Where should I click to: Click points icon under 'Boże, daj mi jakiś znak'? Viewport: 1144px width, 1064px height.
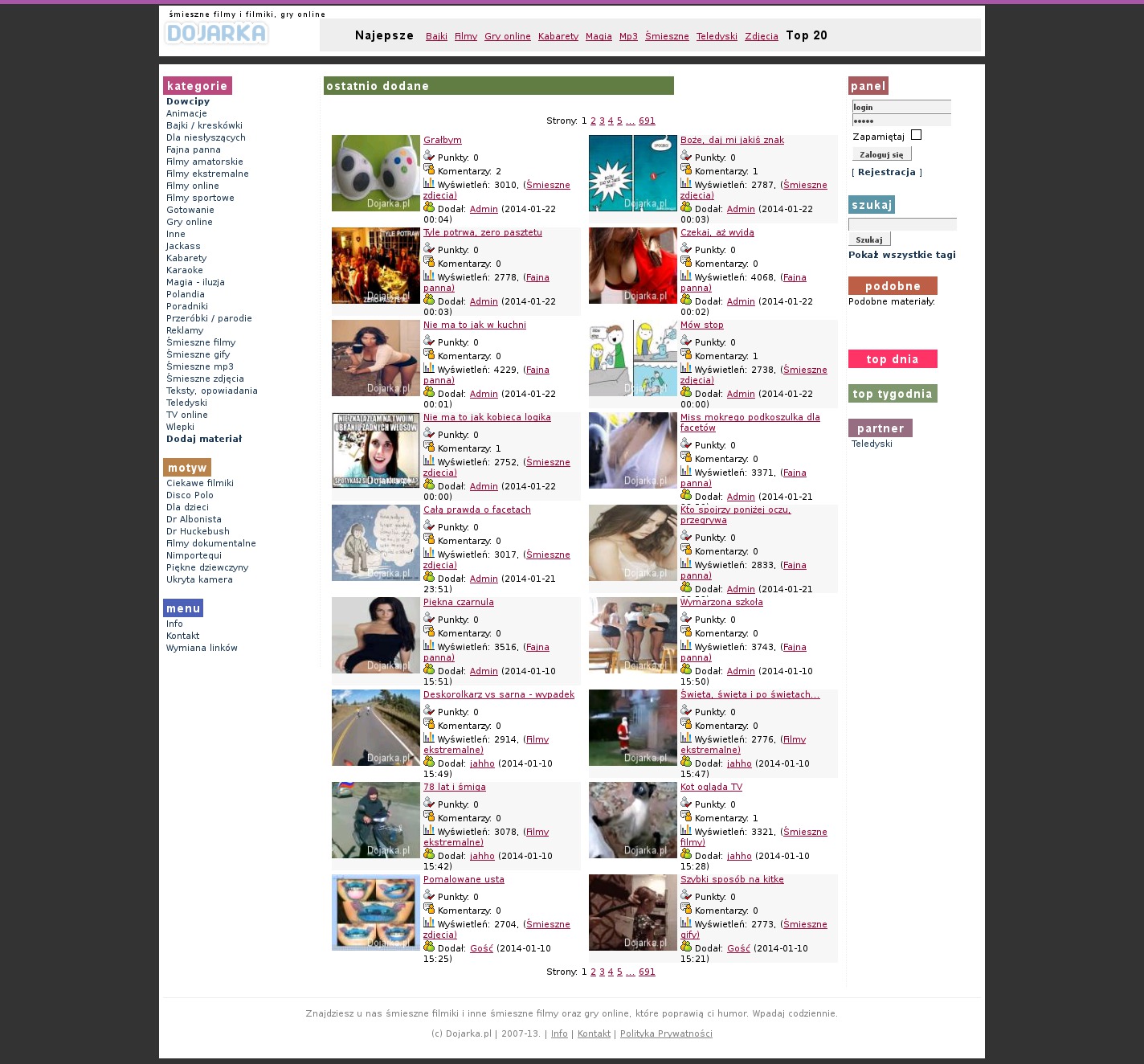[686, 156]
